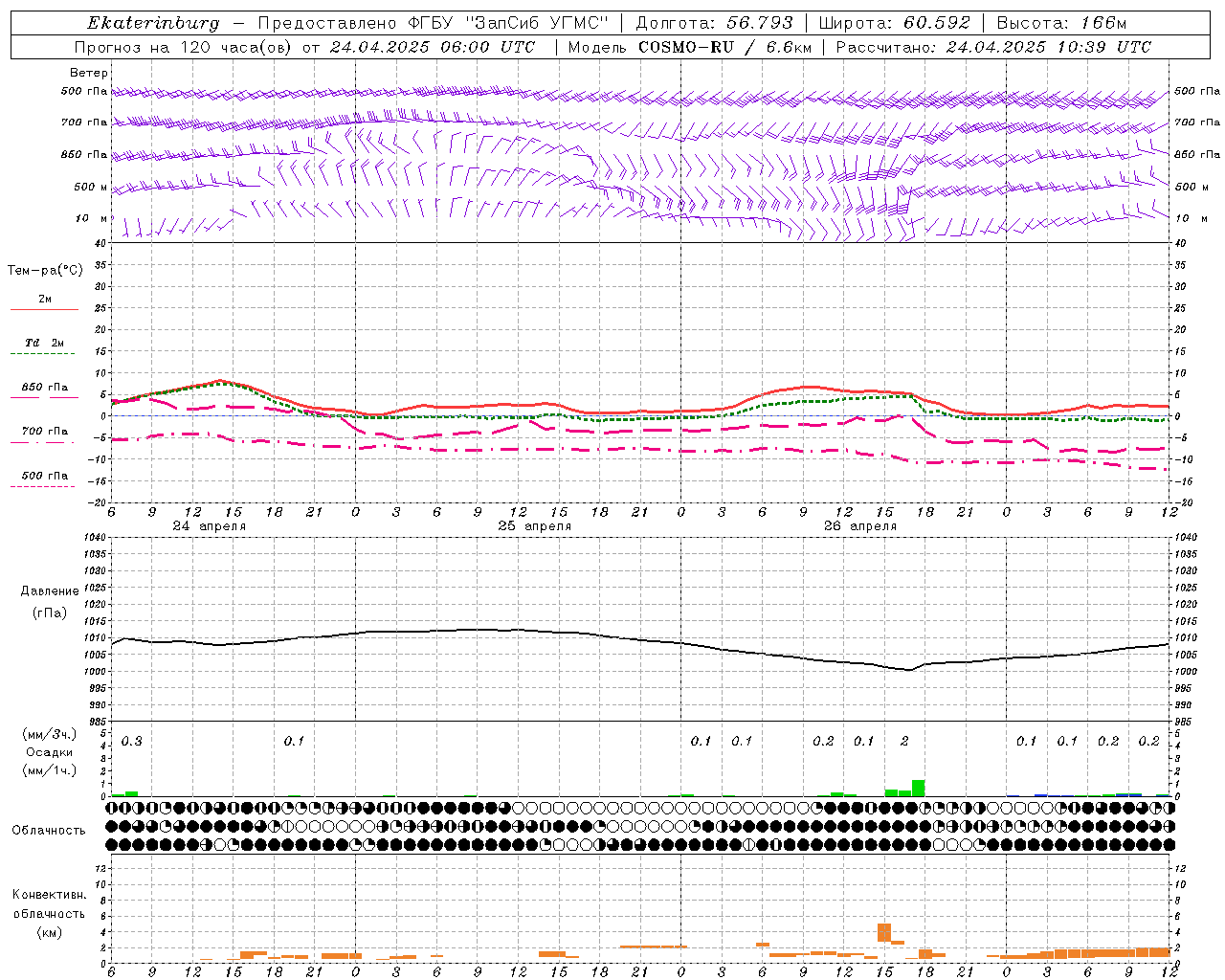Click the 25 апреля date label
This screenshot has height=980, width=1225.
[x=534, y=526]
